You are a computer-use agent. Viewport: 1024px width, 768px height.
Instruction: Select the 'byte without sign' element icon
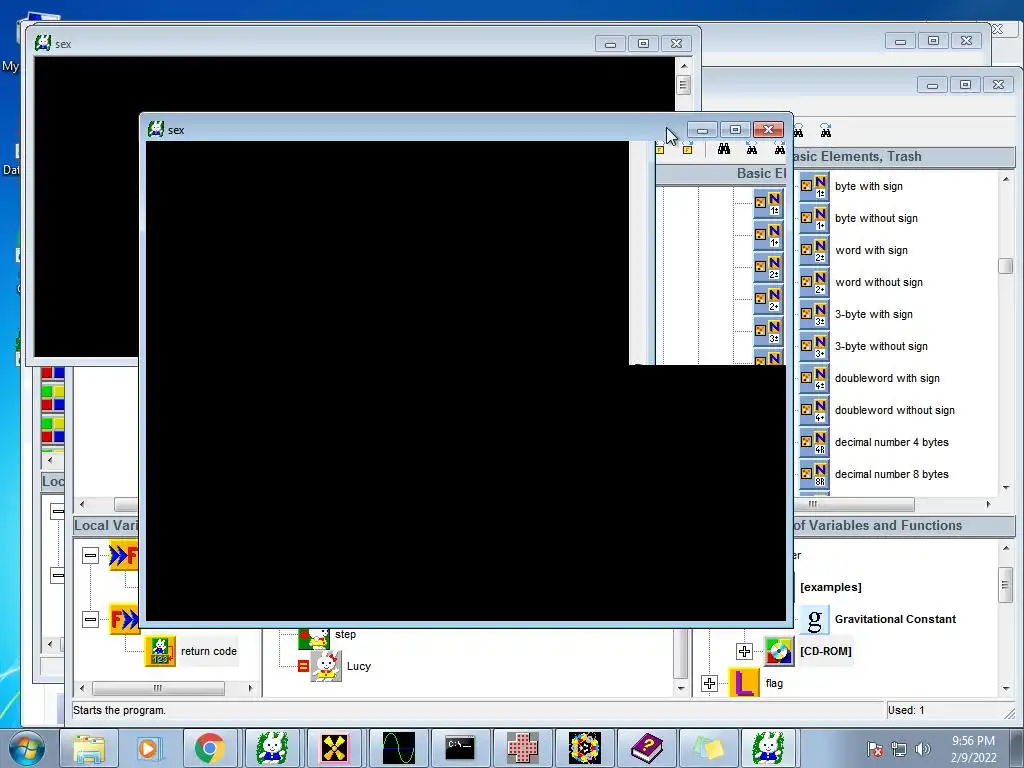point(814,218)
